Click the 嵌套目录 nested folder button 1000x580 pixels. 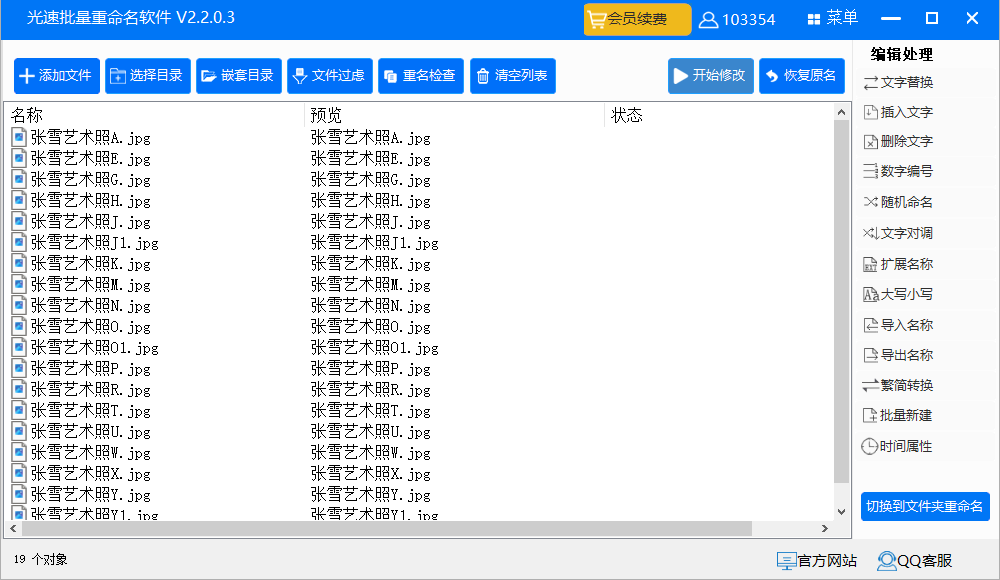point(239,76)
